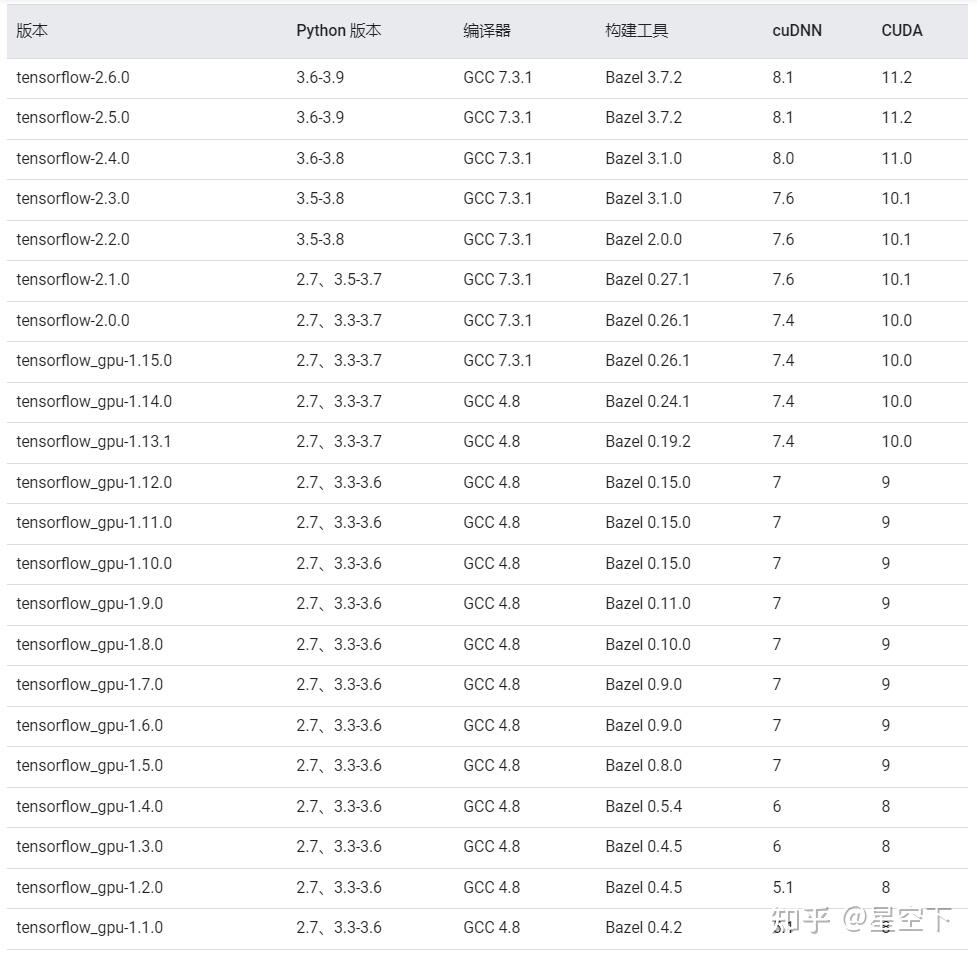
Task: Select the CUDA column header
Action: click(902, 31)
